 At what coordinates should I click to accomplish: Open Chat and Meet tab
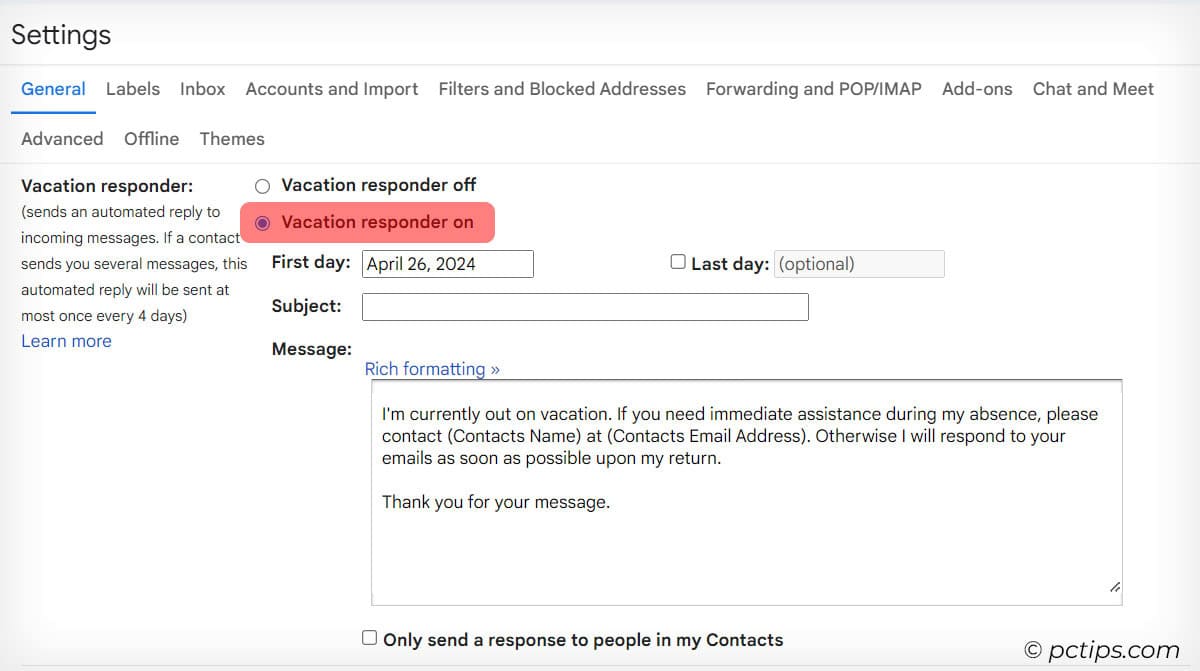click(1092, 89)
